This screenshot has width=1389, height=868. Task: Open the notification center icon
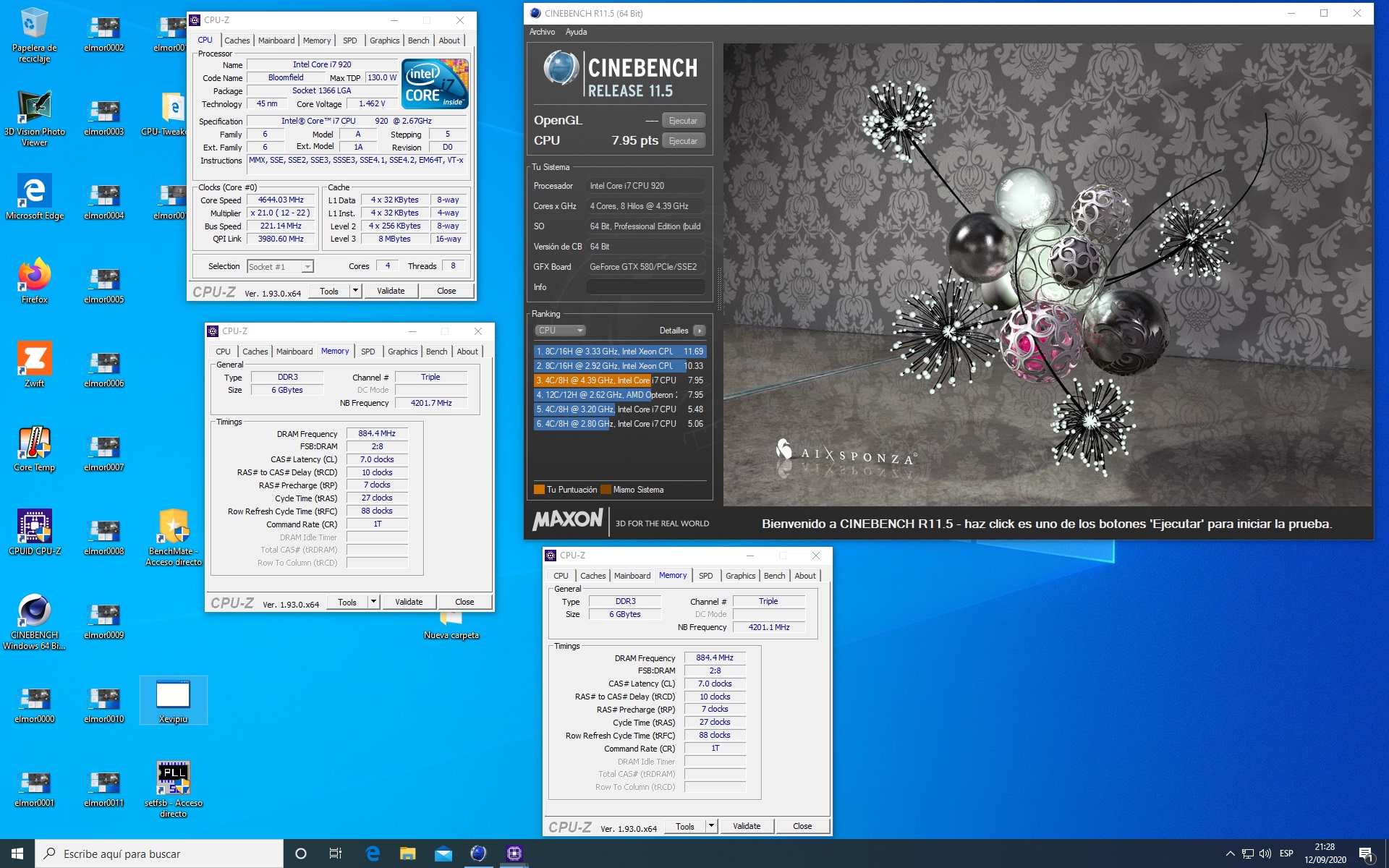click(1366, 854)
